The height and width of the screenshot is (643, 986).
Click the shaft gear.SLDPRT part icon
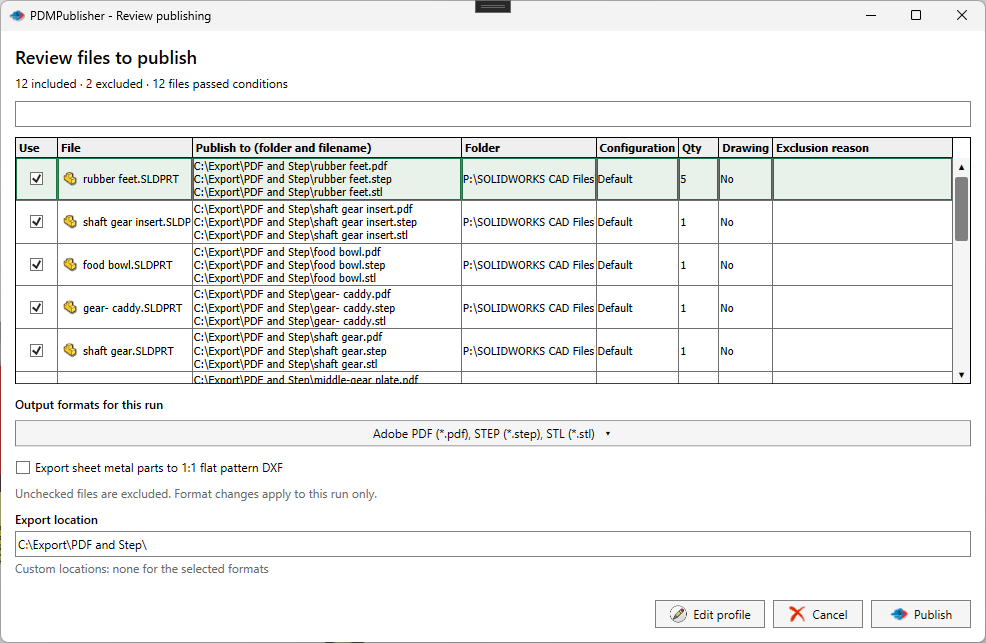pos(70,350)
